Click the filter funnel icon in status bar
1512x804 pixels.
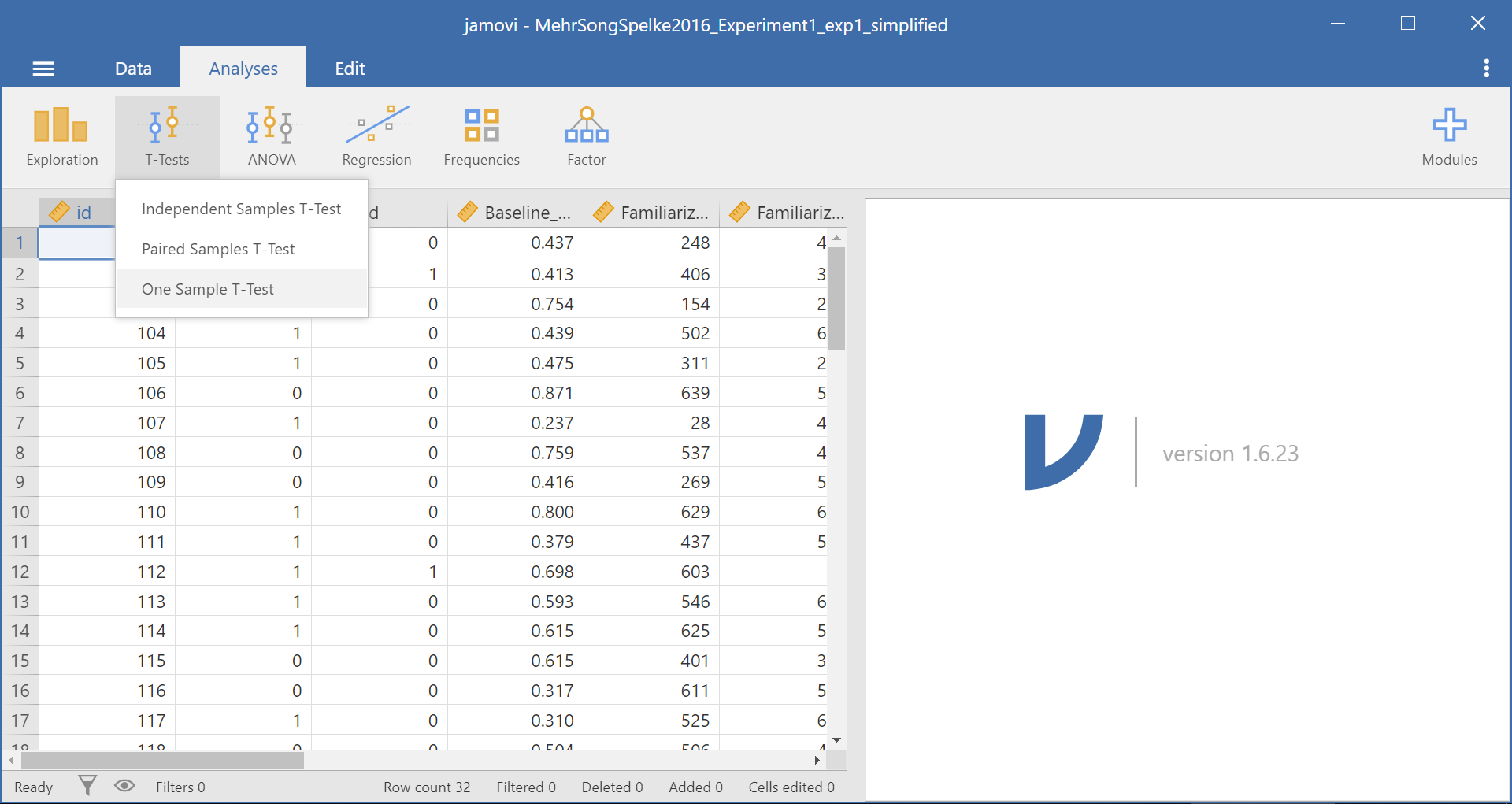tap(87, 786)
